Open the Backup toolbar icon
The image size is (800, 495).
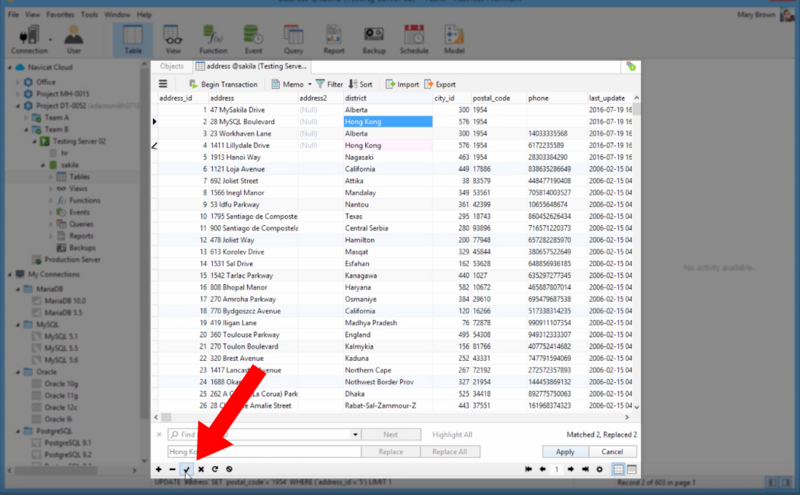point(374,40)
